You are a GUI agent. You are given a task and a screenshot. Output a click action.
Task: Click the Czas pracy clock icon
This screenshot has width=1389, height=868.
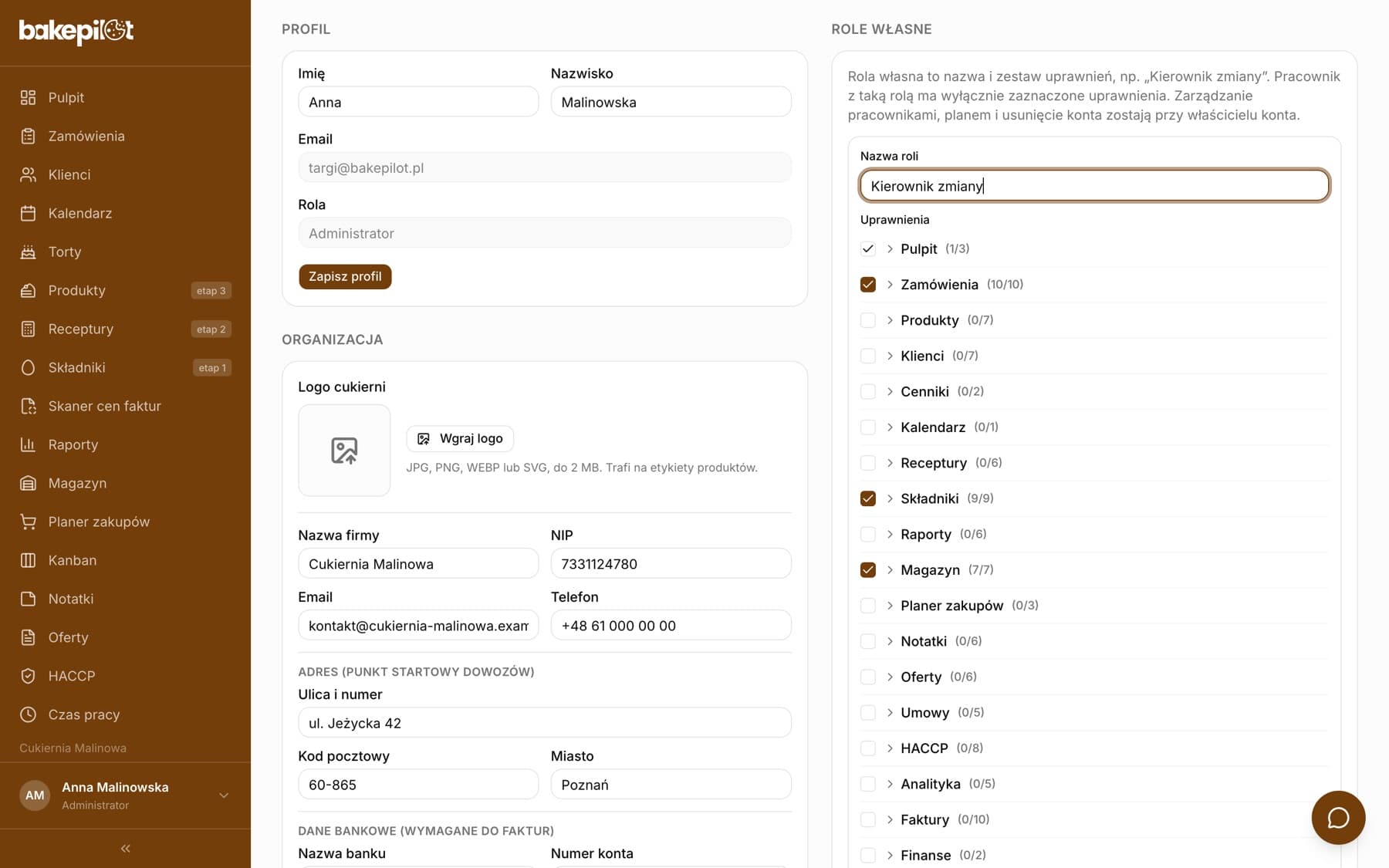pyautogui.click(x=28, y=714)
